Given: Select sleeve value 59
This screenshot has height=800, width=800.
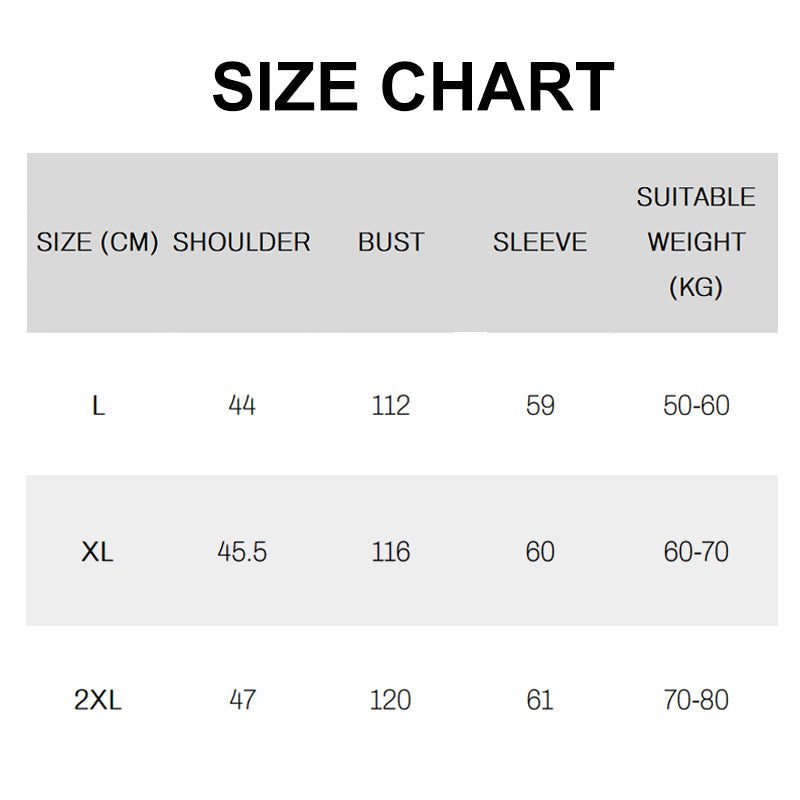Looking at the screenshot, I should 540,405.
